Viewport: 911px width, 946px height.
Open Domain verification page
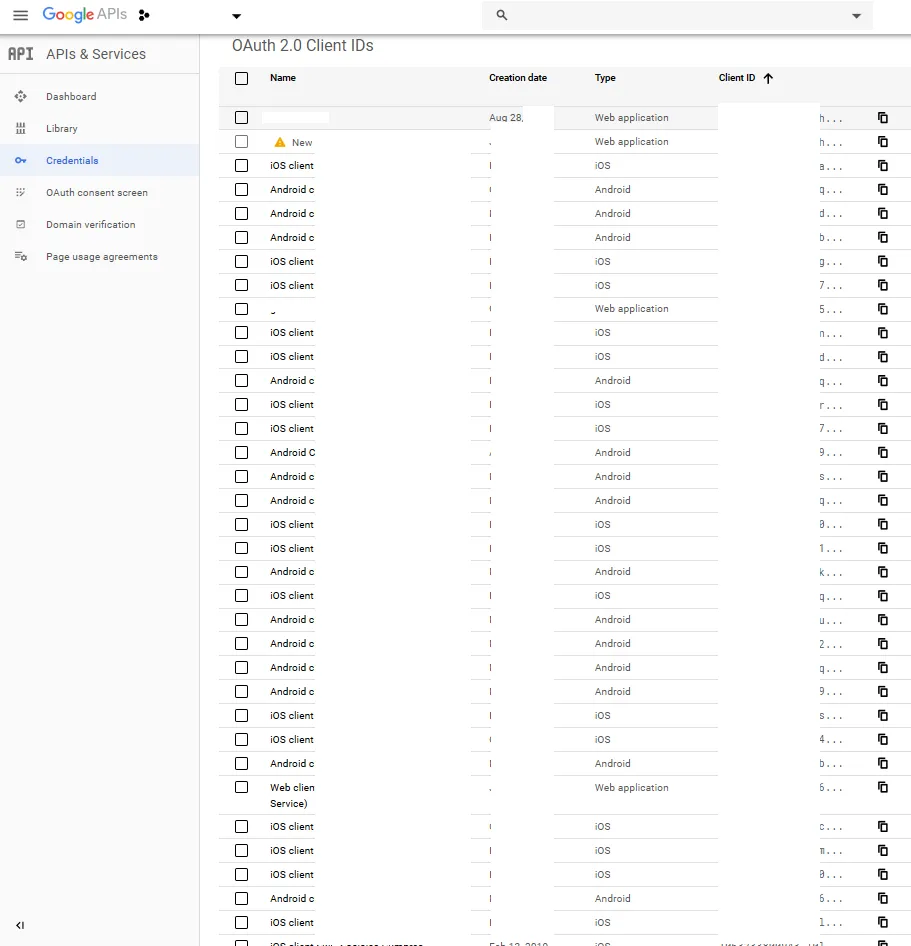point(100,224)
